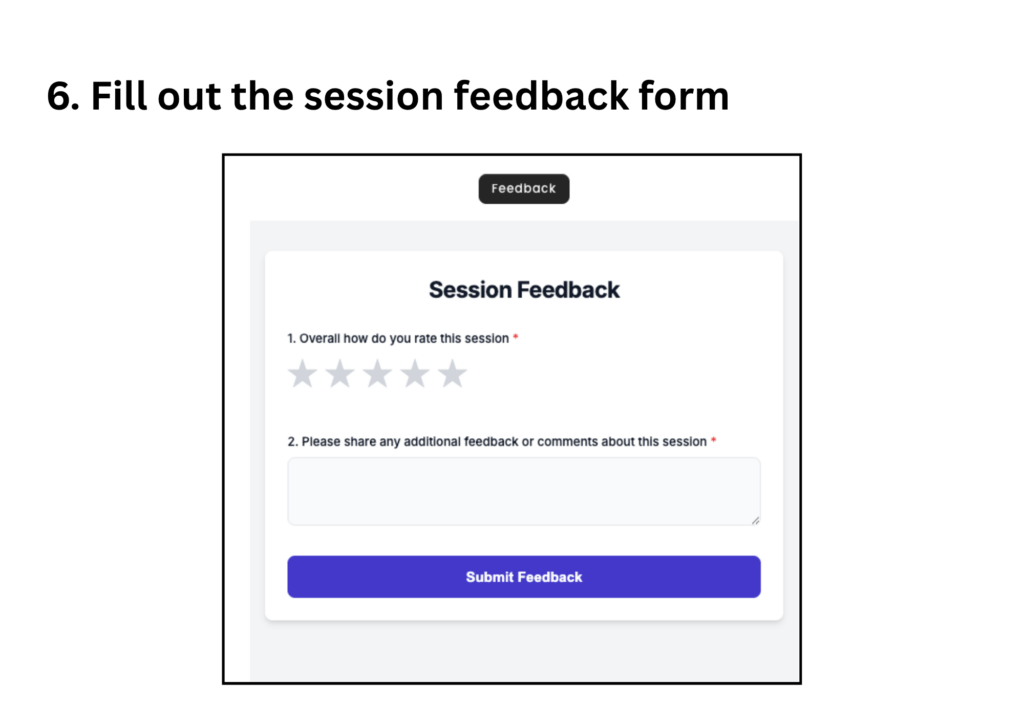Submit Feedback using the purple button
The width and height of the screenshot is (1024, 724).
pyautogui.click(x=524, y=576)
